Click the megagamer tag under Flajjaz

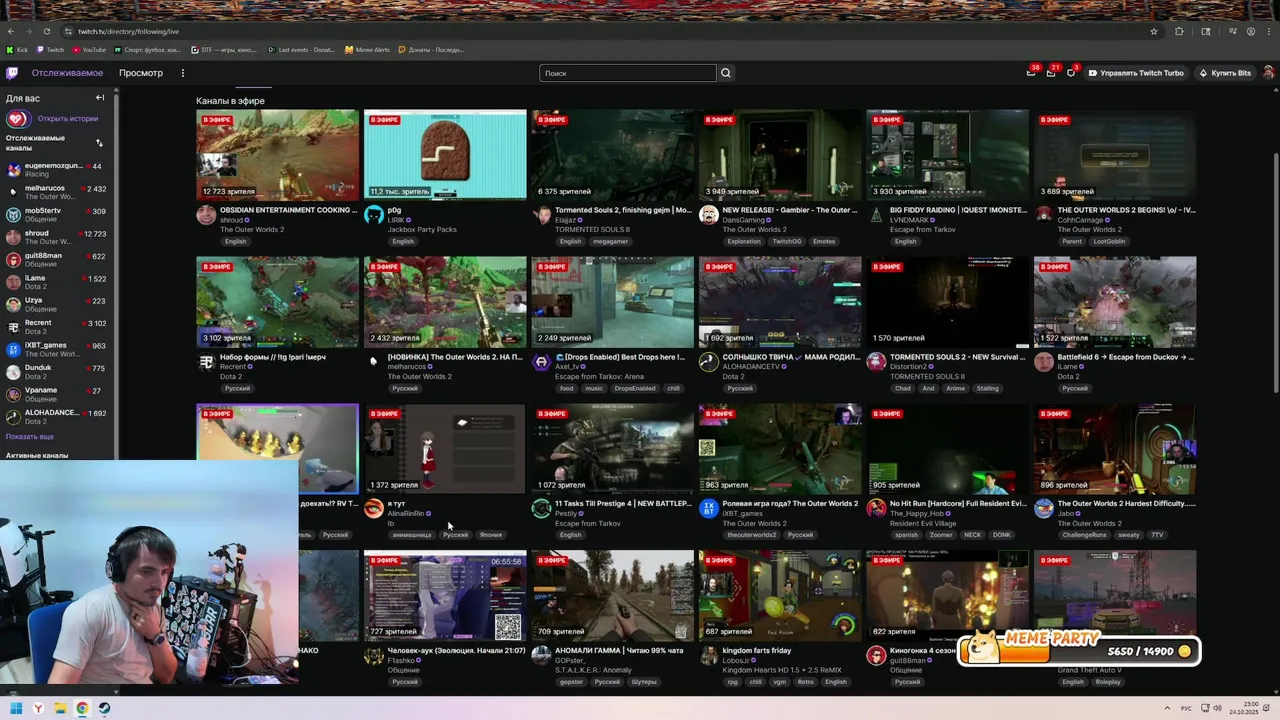[x=610, y=241]
